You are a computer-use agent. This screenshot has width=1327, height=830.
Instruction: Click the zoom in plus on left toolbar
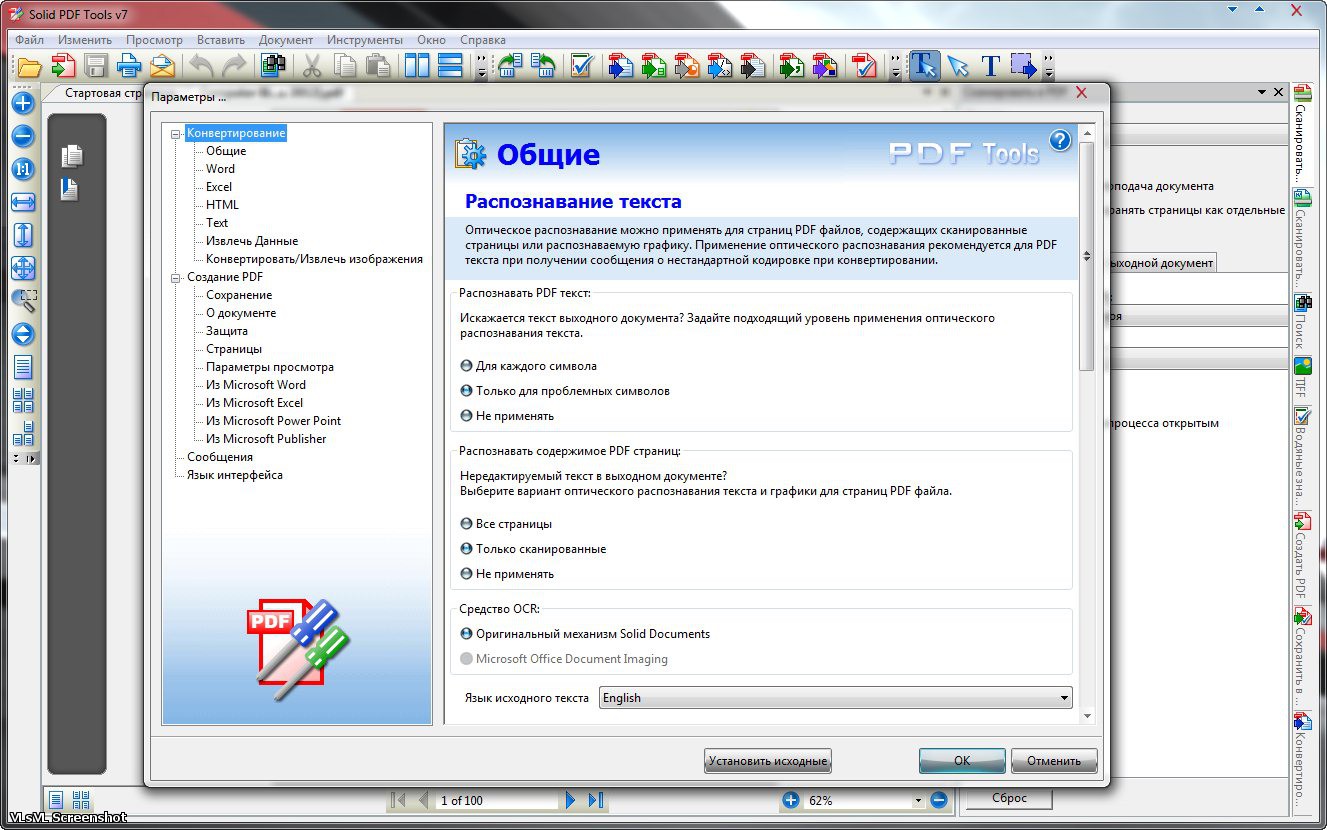click(x=23, y=102)
